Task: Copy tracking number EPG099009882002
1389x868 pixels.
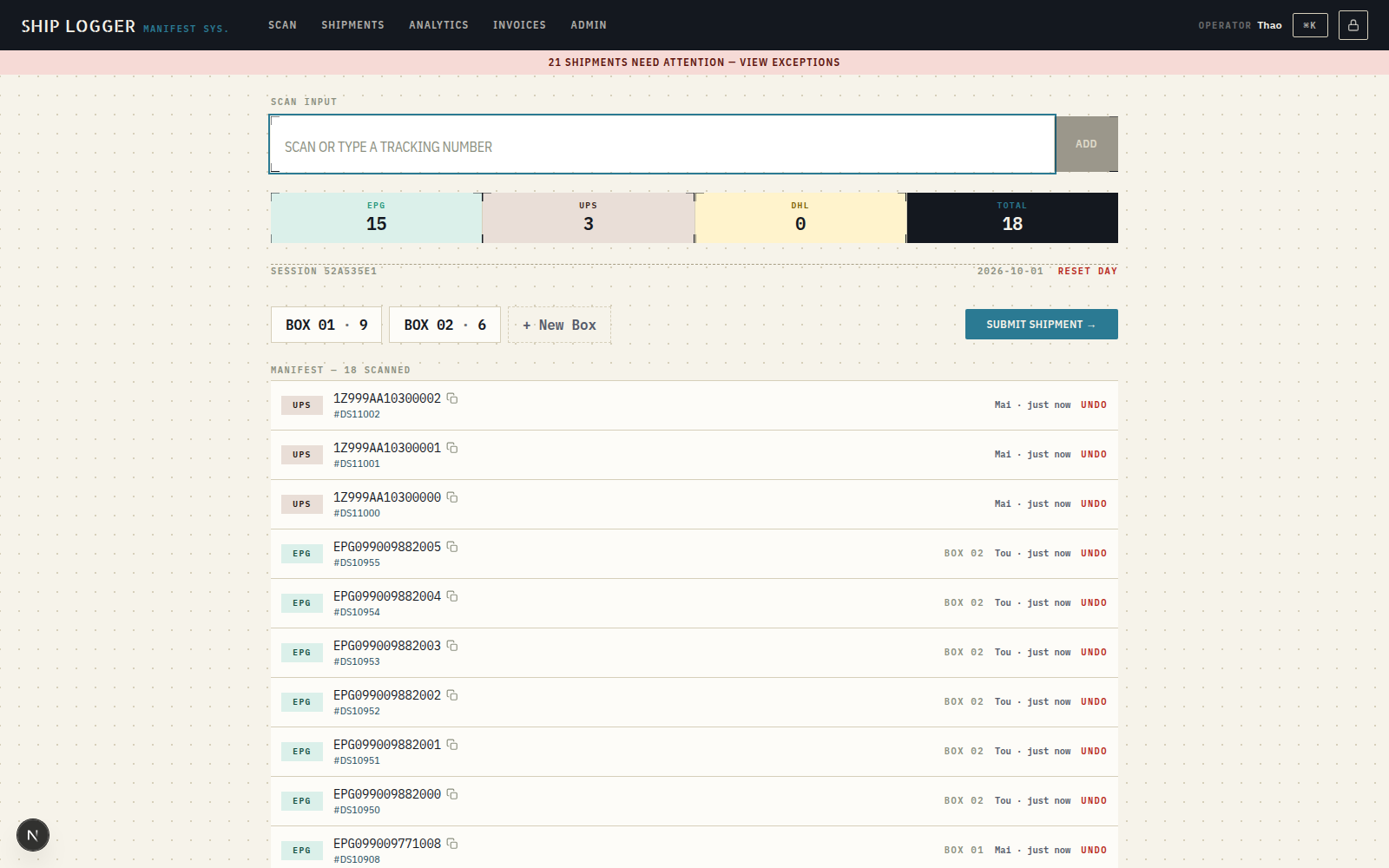Action: 452,695
